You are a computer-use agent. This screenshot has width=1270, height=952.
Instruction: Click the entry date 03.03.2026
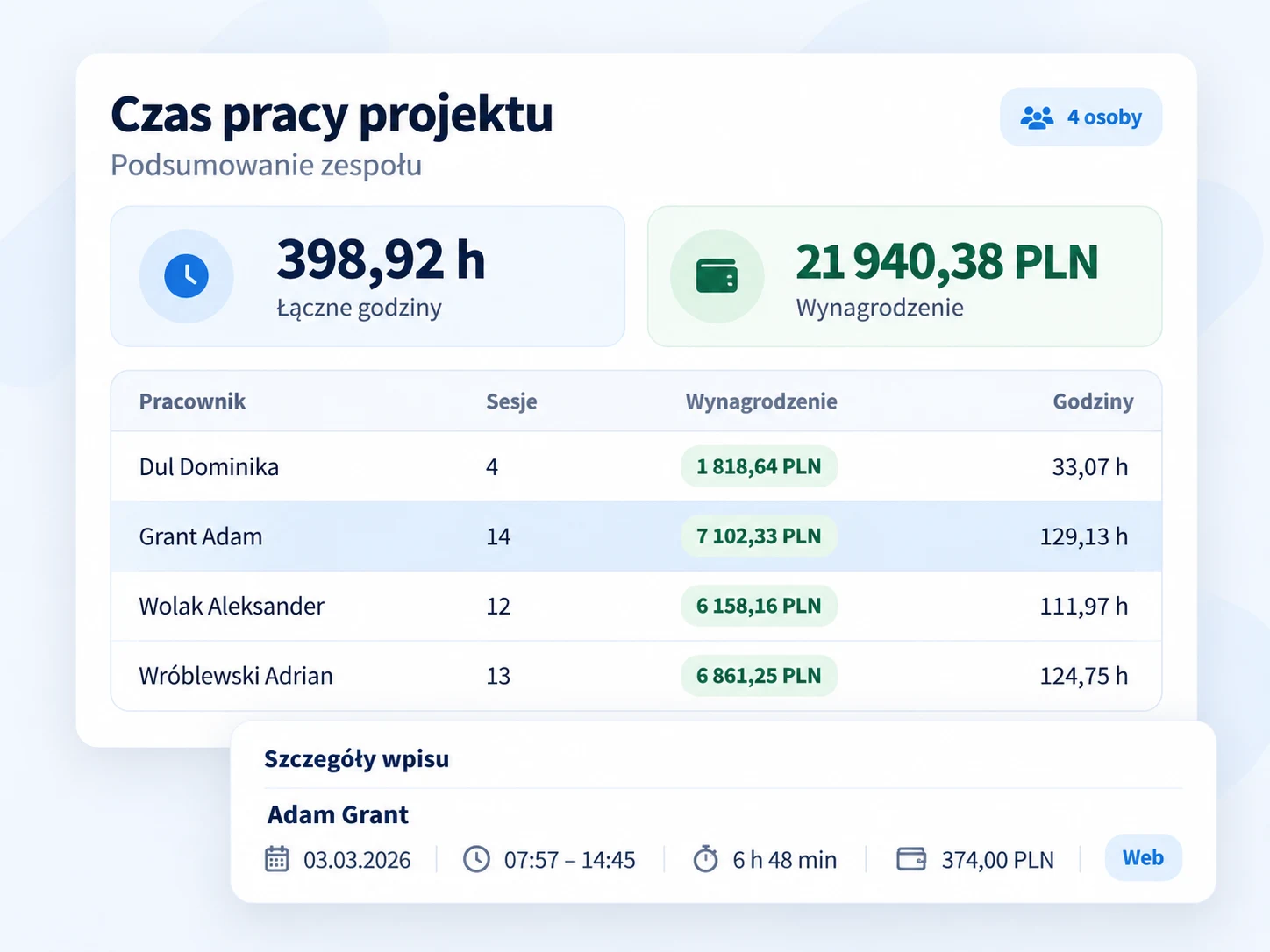(357, 860)
